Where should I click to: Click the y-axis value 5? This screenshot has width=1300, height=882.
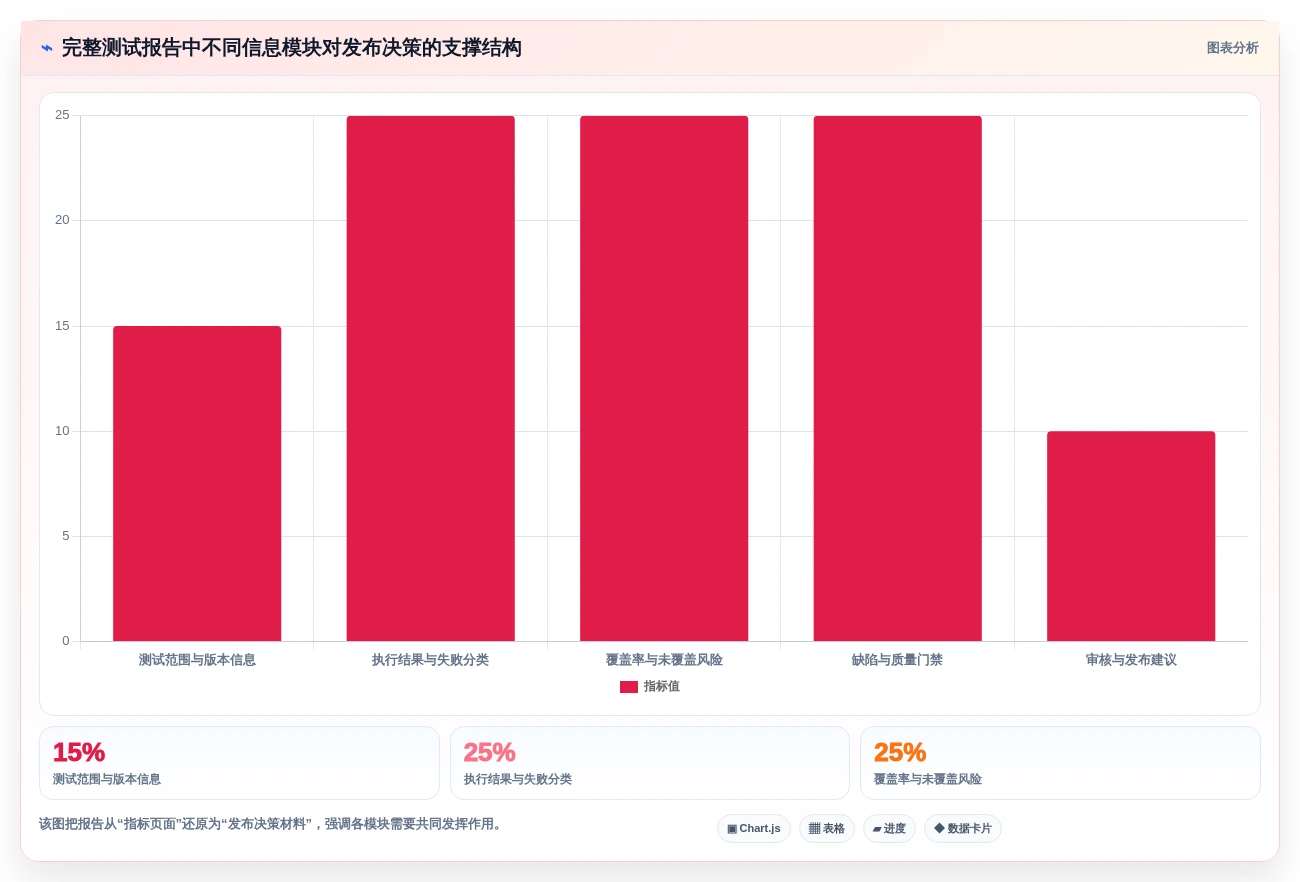coord(66,536)
